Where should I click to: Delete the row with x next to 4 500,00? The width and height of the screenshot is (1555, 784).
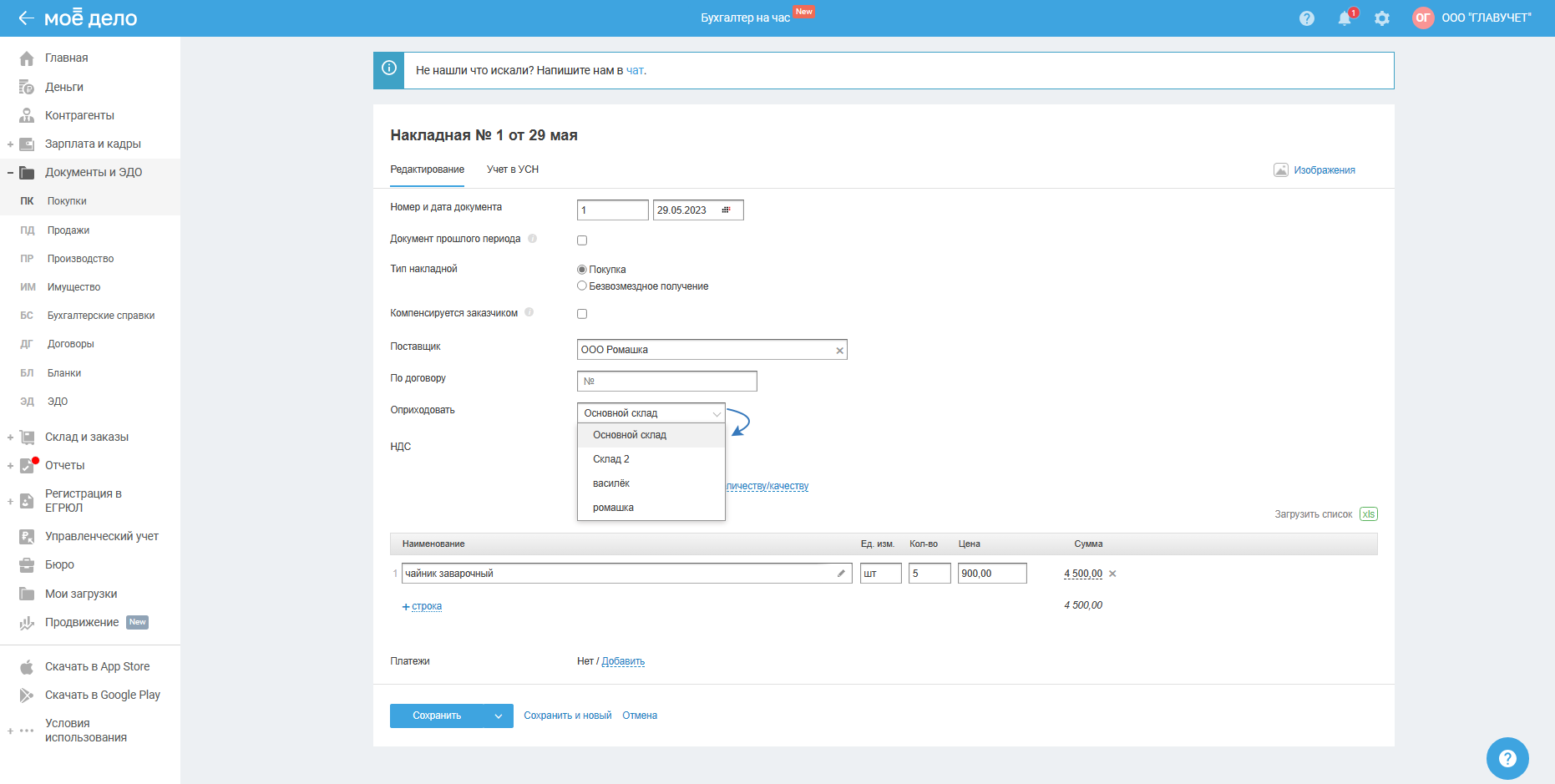[1112, 574]
